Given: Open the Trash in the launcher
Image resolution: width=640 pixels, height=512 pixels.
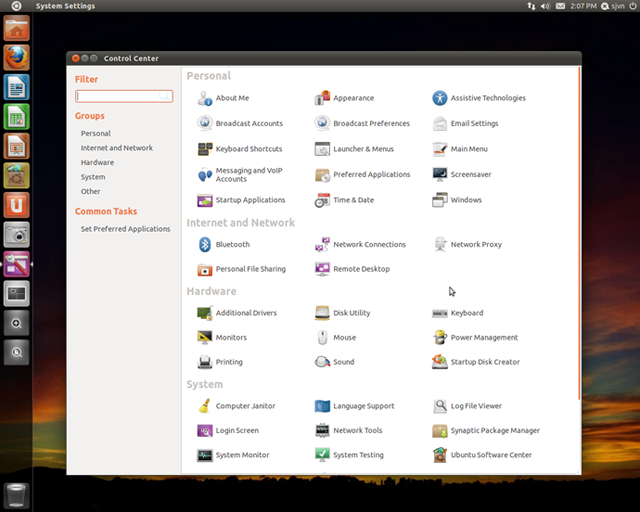Looking at the screenshot, I should (x=16, y=496).
